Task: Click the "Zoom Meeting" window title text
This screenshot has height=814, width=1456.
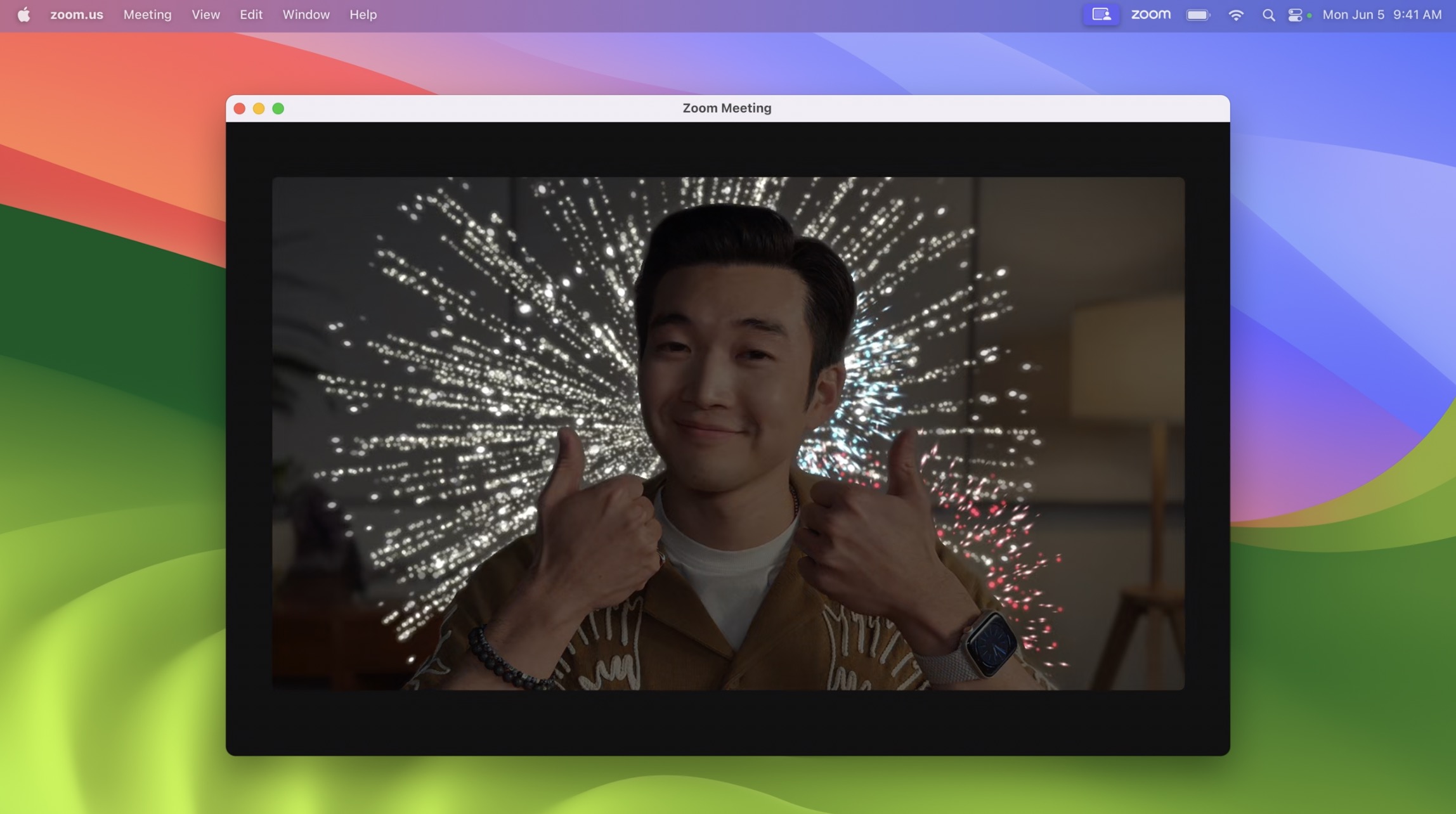Action: pyautogui.click(x=727, y=108)
